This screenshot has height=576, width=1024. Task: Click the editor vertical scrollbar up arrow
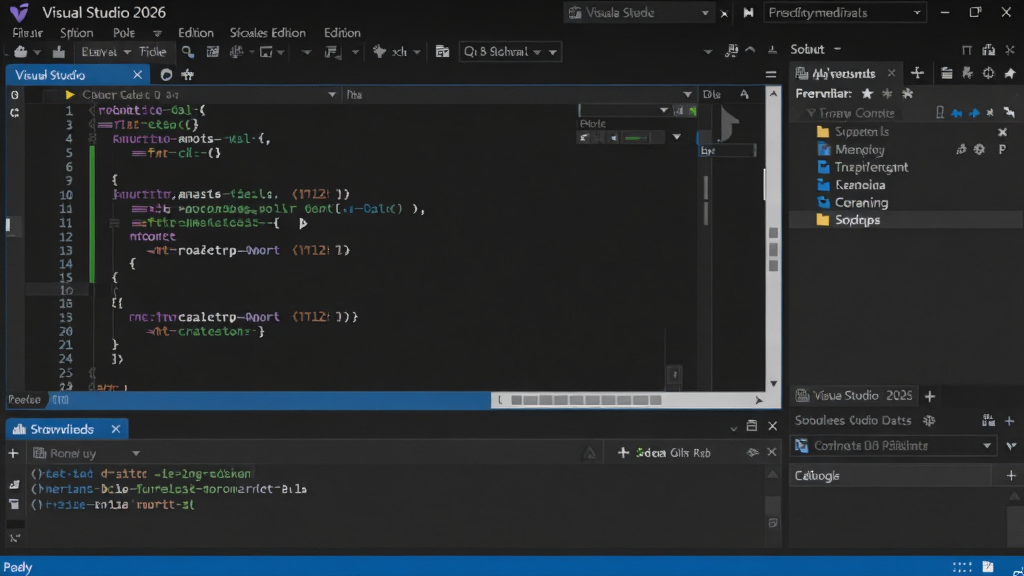[773, 94]
